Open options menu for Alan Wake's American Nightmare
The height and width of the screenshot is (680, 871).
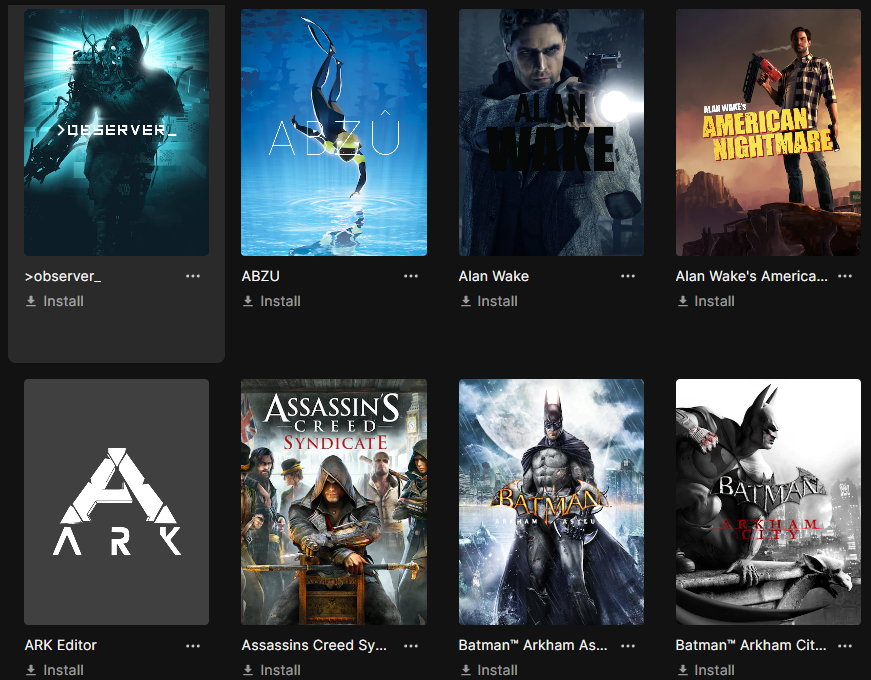click(x=845, y=276)
